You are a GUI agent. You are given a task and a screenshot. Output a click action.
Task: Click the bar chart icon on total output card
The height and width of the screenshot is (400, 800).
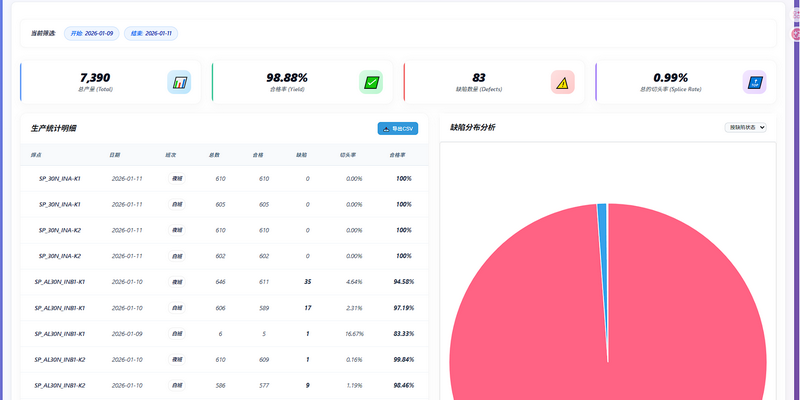[179, 82]
